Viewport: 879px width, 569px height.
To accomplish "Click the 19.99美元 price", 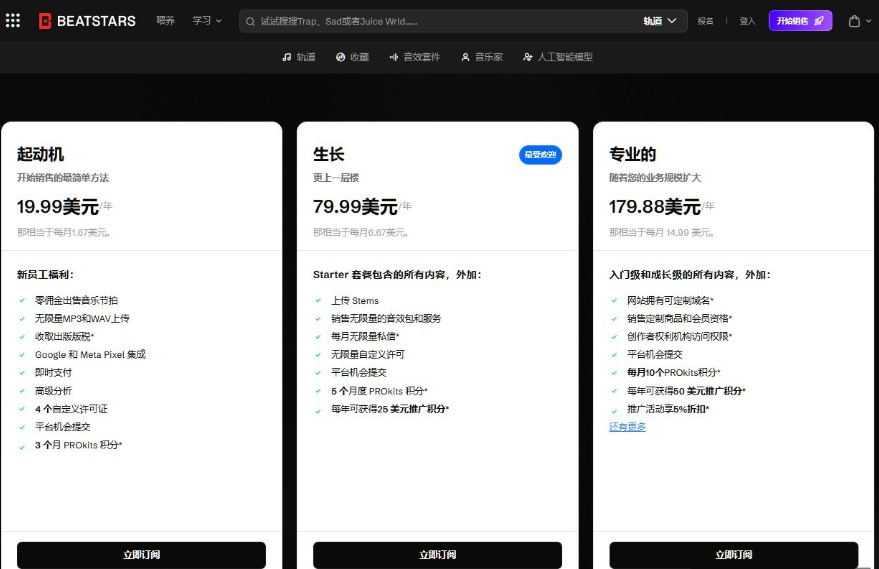I will [x=58, y=207].
